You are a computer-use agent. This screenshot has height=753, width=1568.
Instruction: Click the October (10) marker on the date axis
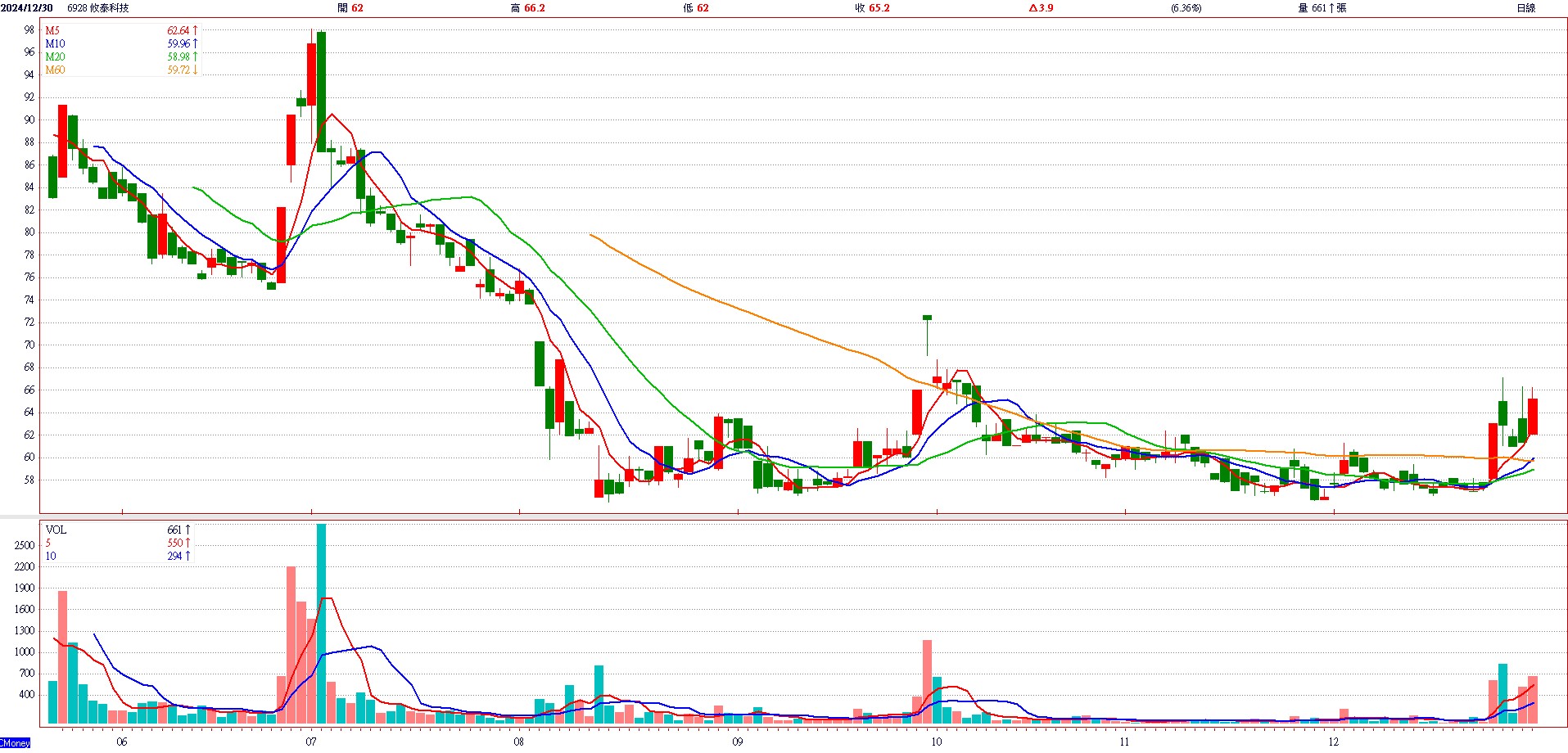click(937, 742)
